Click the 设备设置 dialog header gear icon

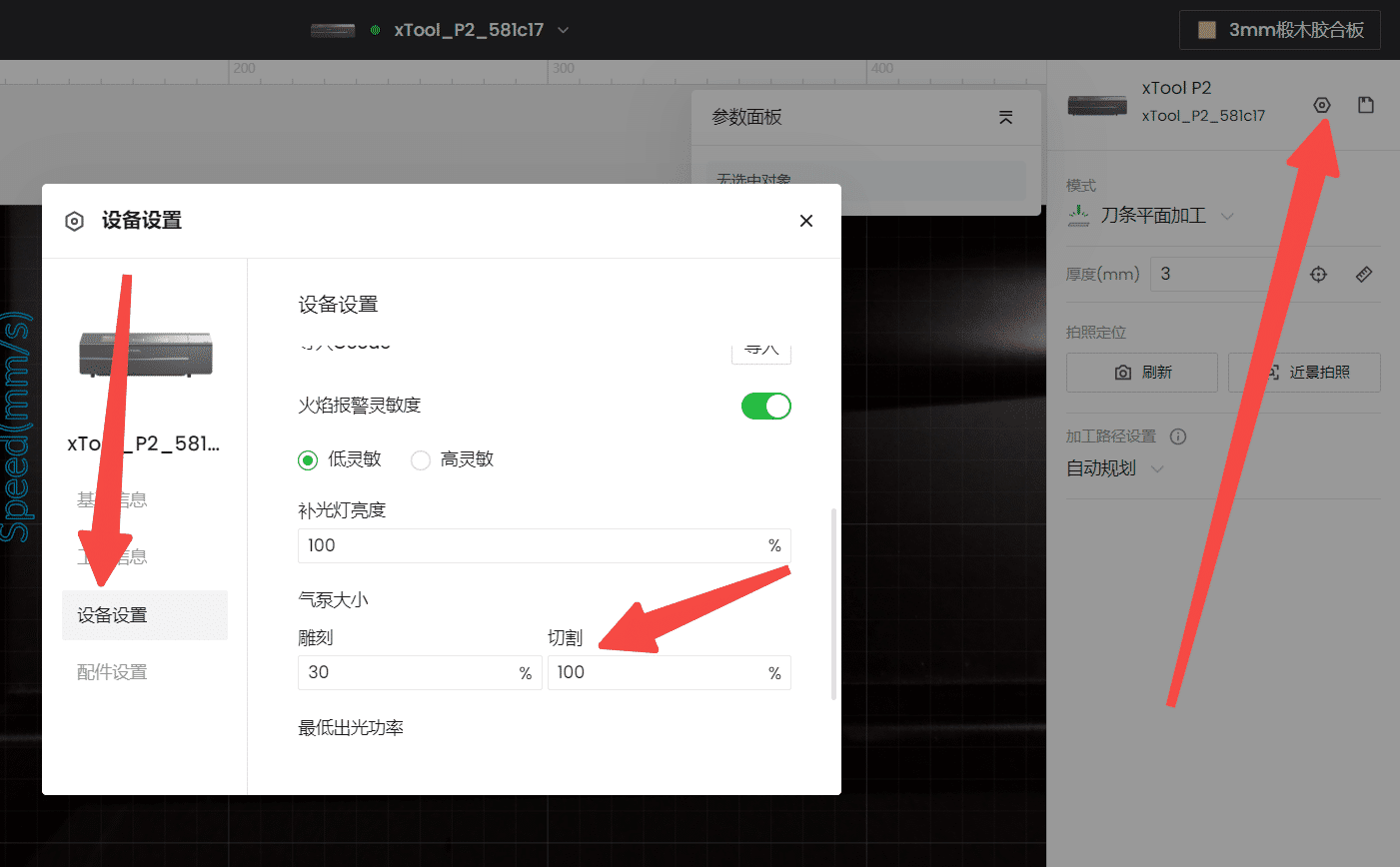(74, 221)
